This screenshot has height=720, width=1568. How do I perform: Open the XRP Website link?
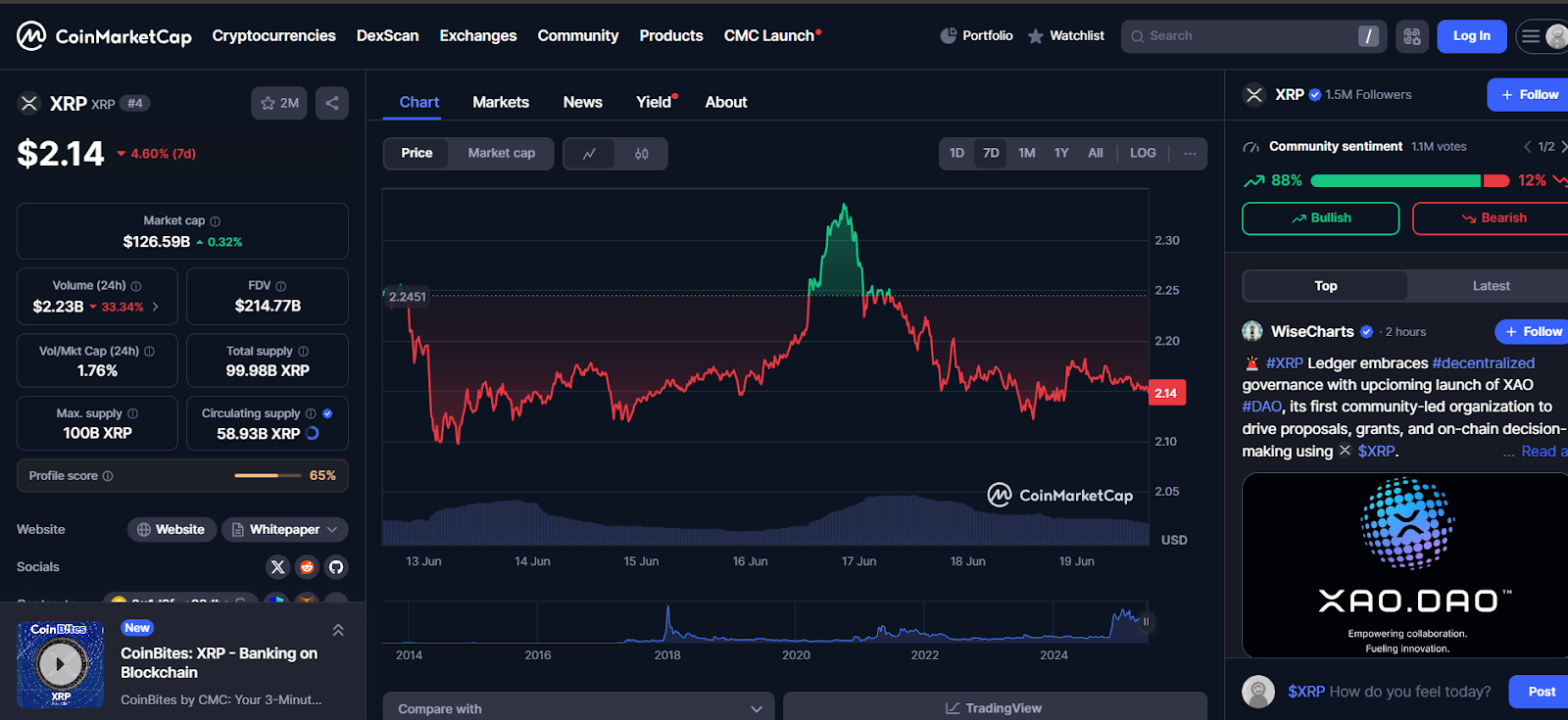pyautogui.click(x=171, y=529)
